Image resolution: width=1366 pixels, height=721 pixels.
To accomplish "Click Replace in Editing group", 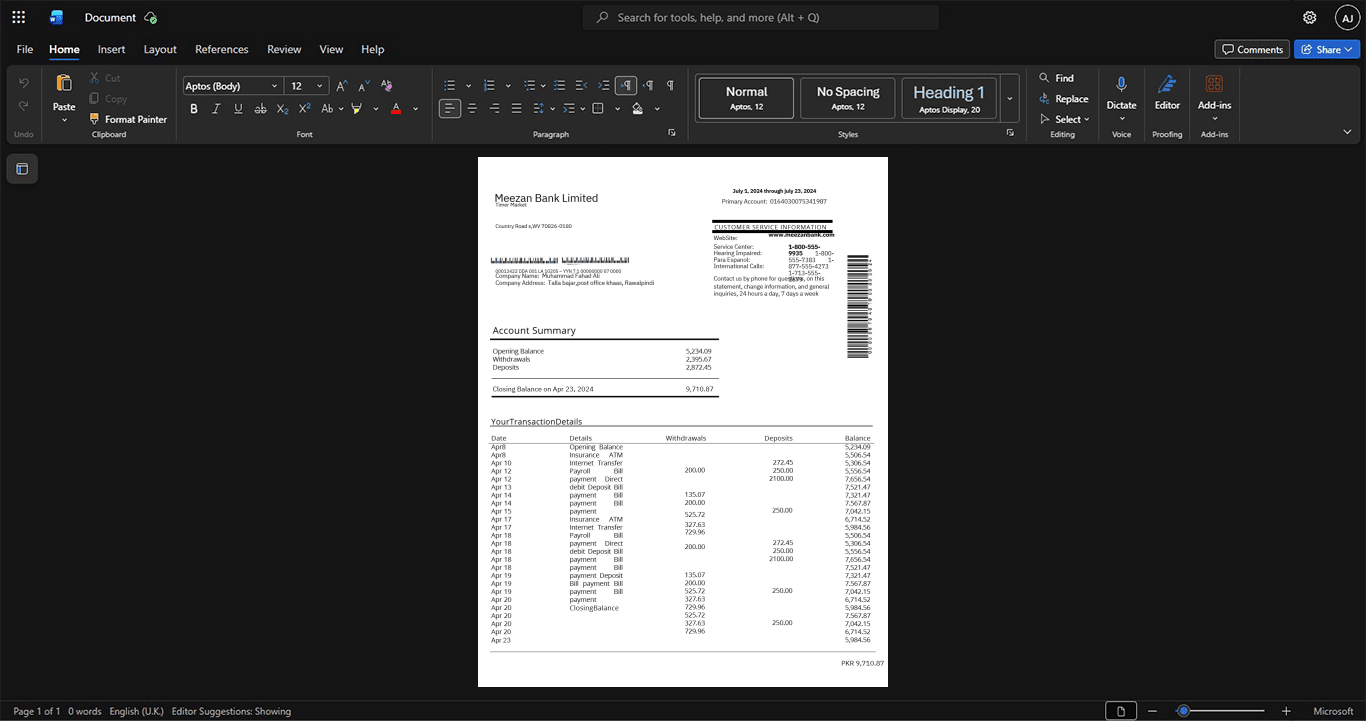I will tap(1063, 99).
